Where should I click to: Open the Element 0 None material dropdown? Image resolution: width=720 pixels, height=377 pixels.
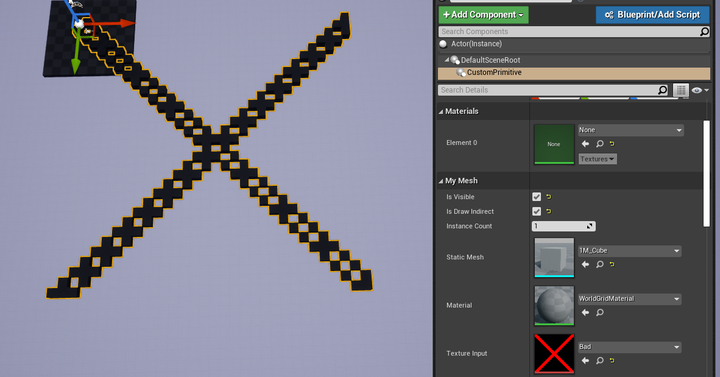tap(630, 130)
